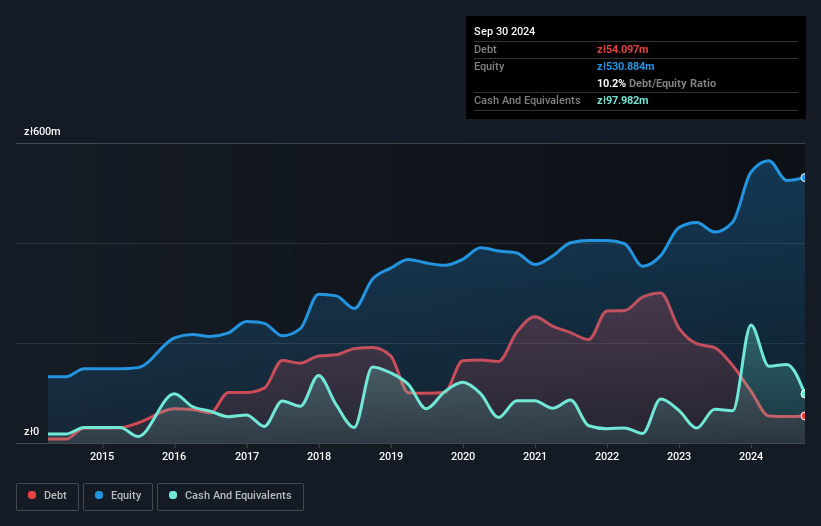821x526 pixels.
Task: Click the red Debt legend dot
Action: [32, 495]
